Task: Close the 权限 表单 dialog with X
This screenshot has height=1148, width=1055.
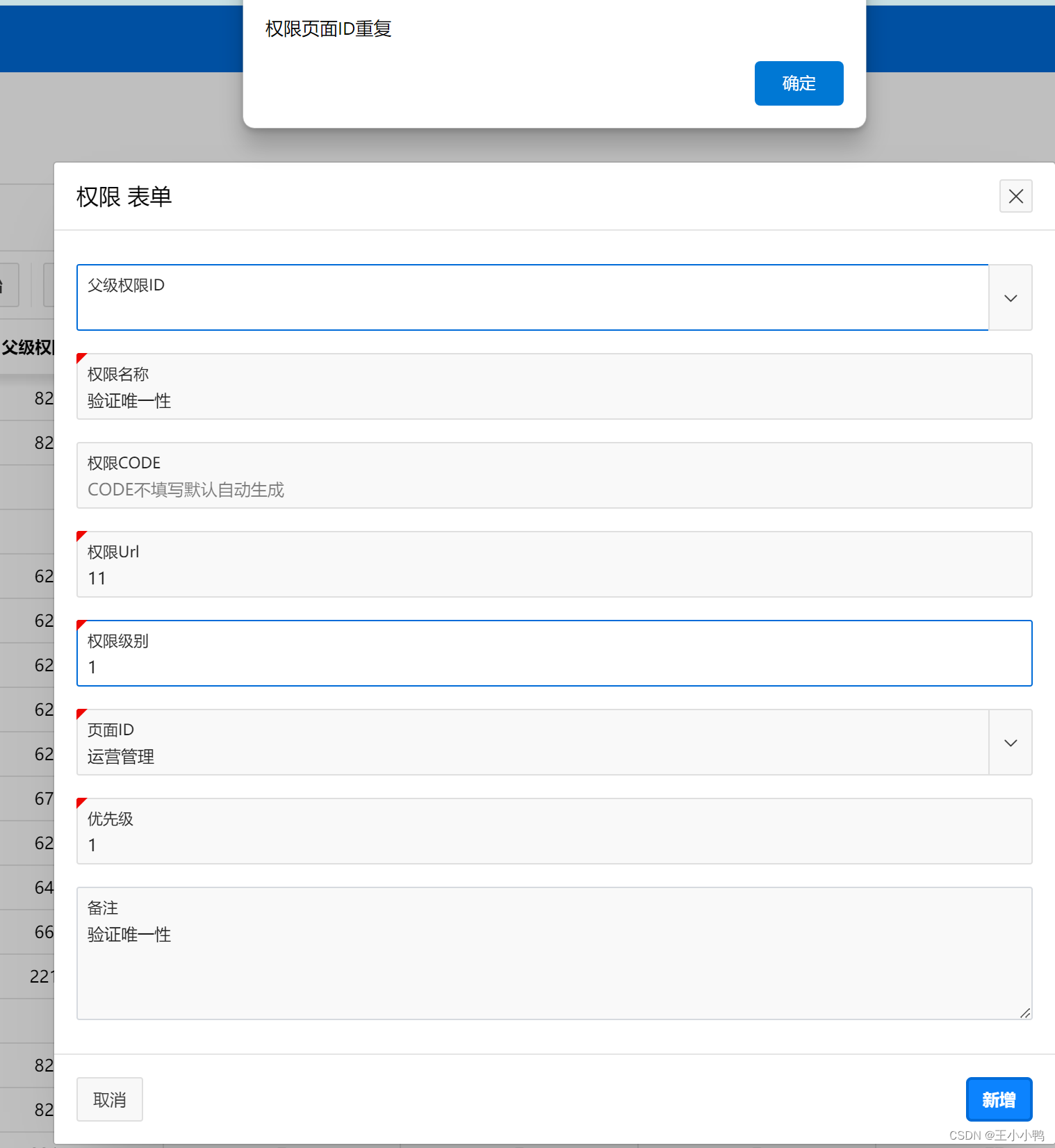Action: coord(1015,196)
